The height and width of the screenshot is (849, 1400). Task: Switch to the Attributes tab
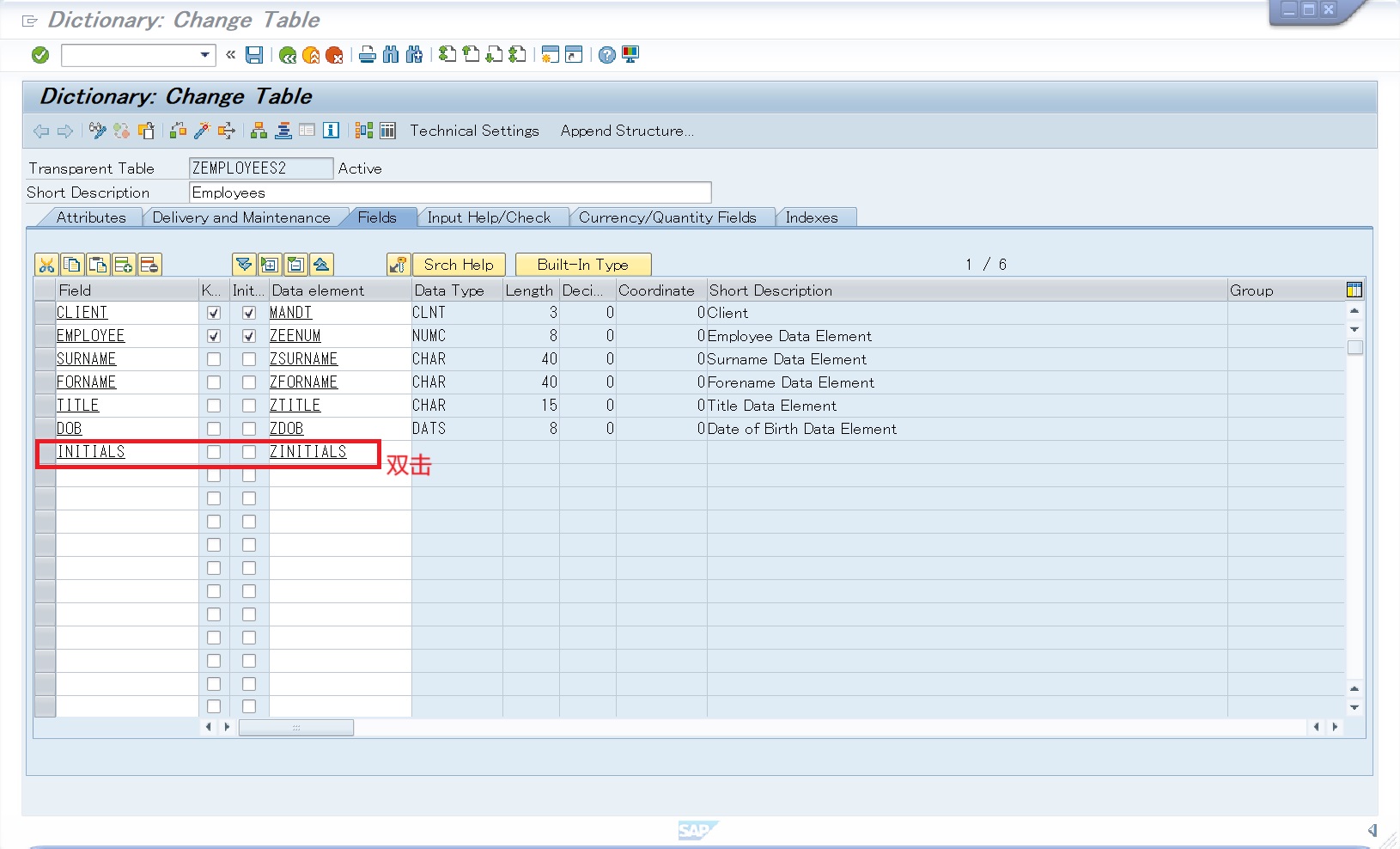click(91, 217)
